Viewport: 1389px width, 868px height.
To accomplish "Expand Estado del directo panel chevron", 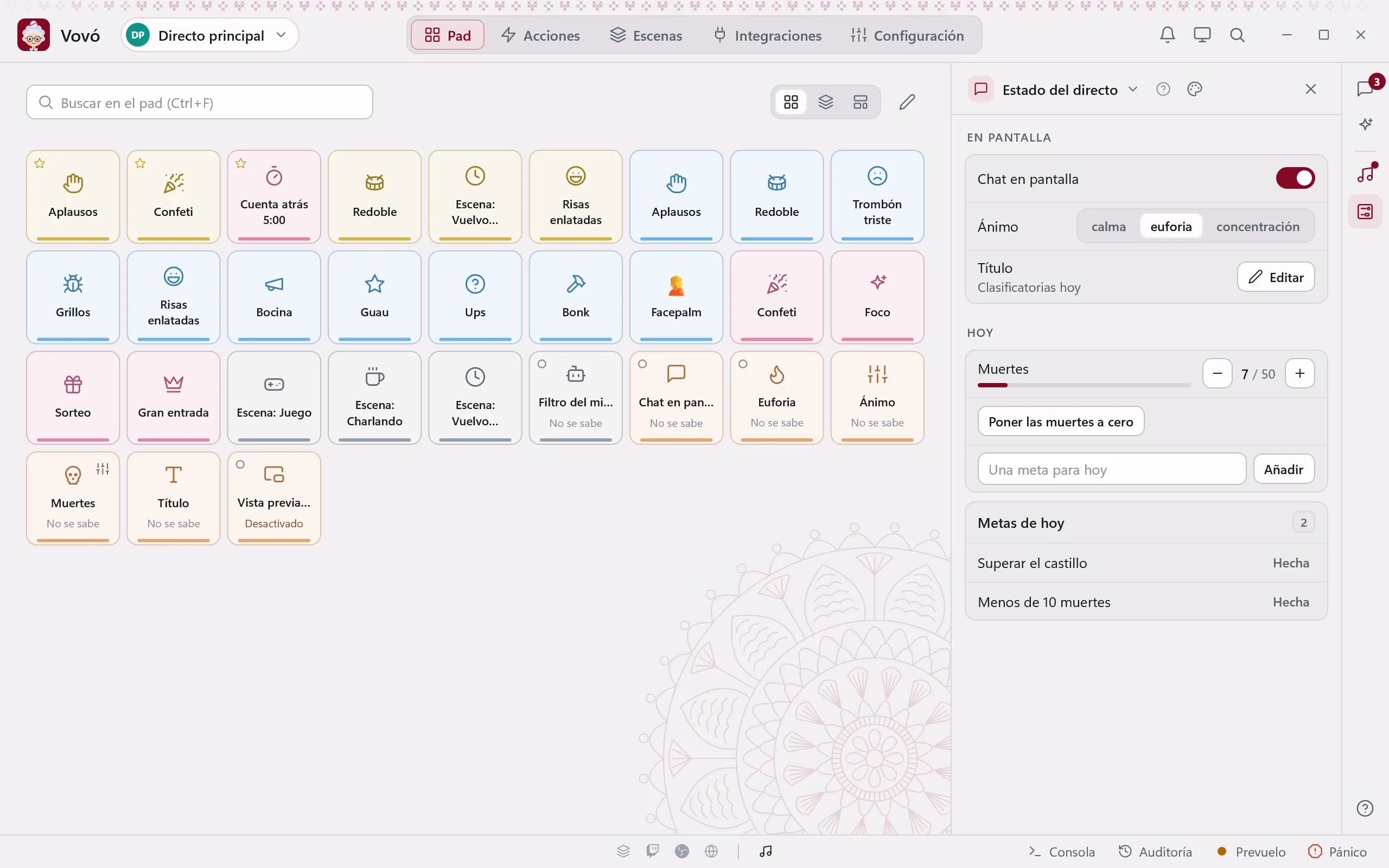I will [1132, 89].
